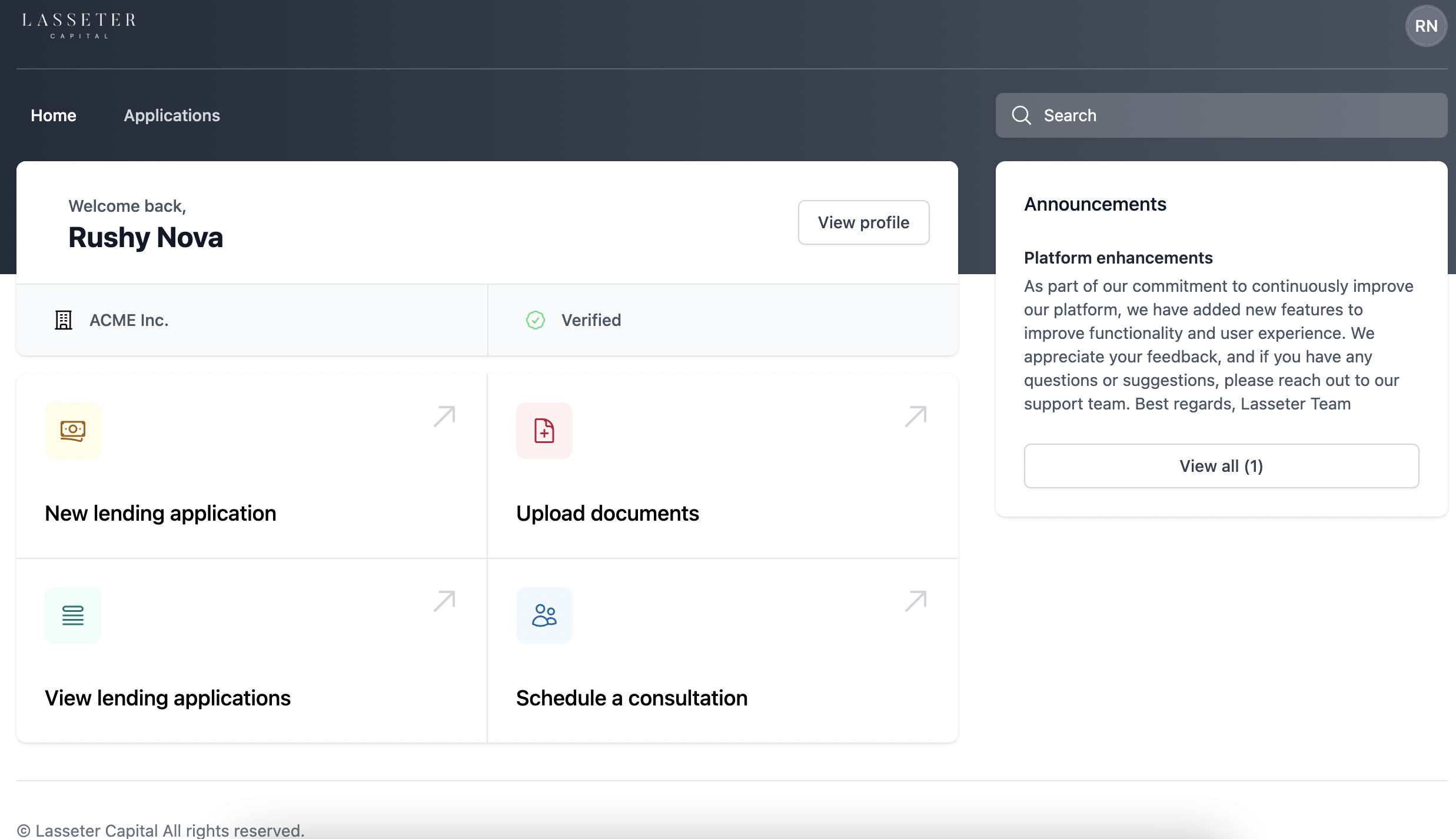The width and height of the screenshot is (1456, 839).
Task: Click the banknote icon for new lending
Action: 73,431
